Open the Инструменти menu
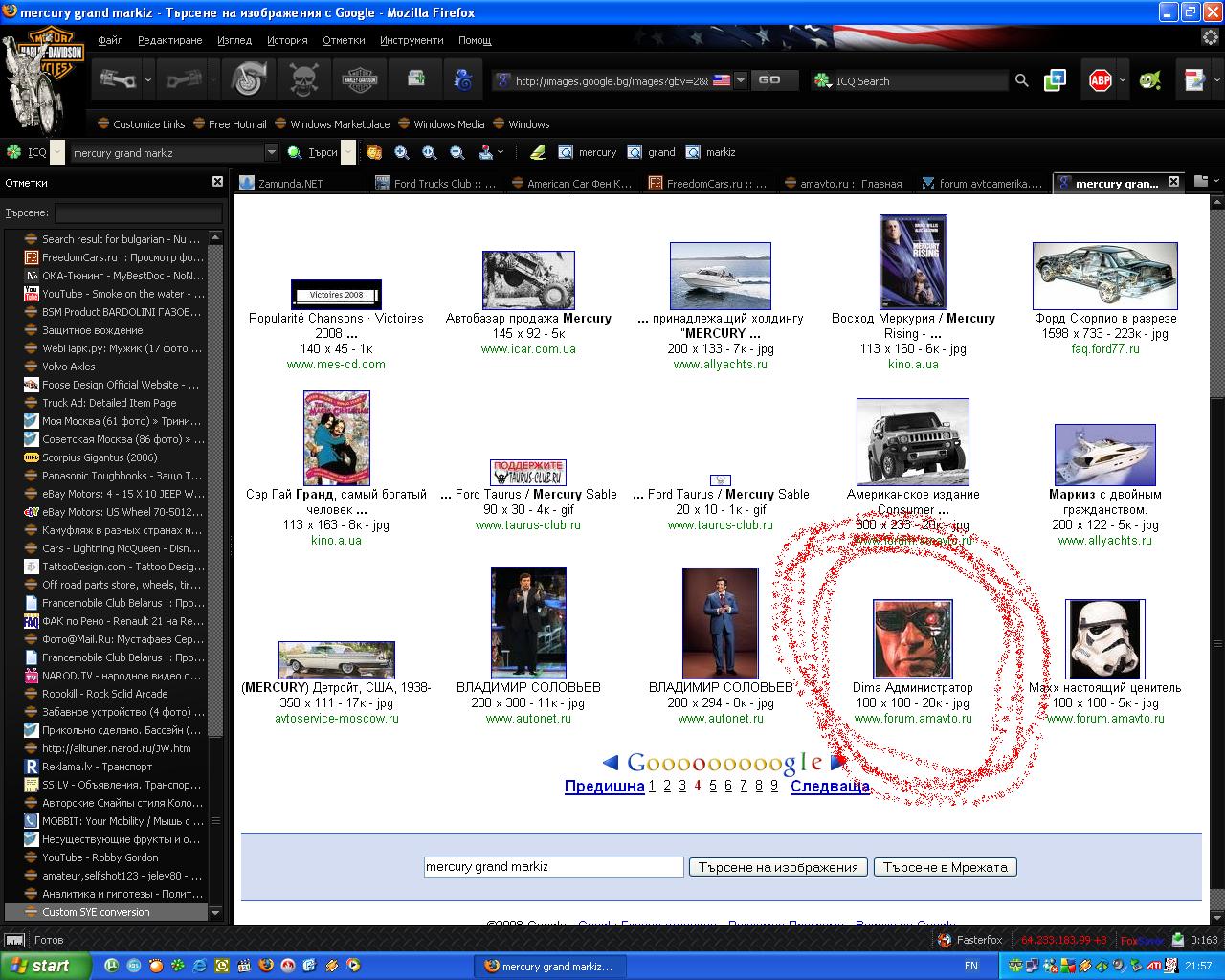This screenshot has width=1225, height=980. point(411,40)
